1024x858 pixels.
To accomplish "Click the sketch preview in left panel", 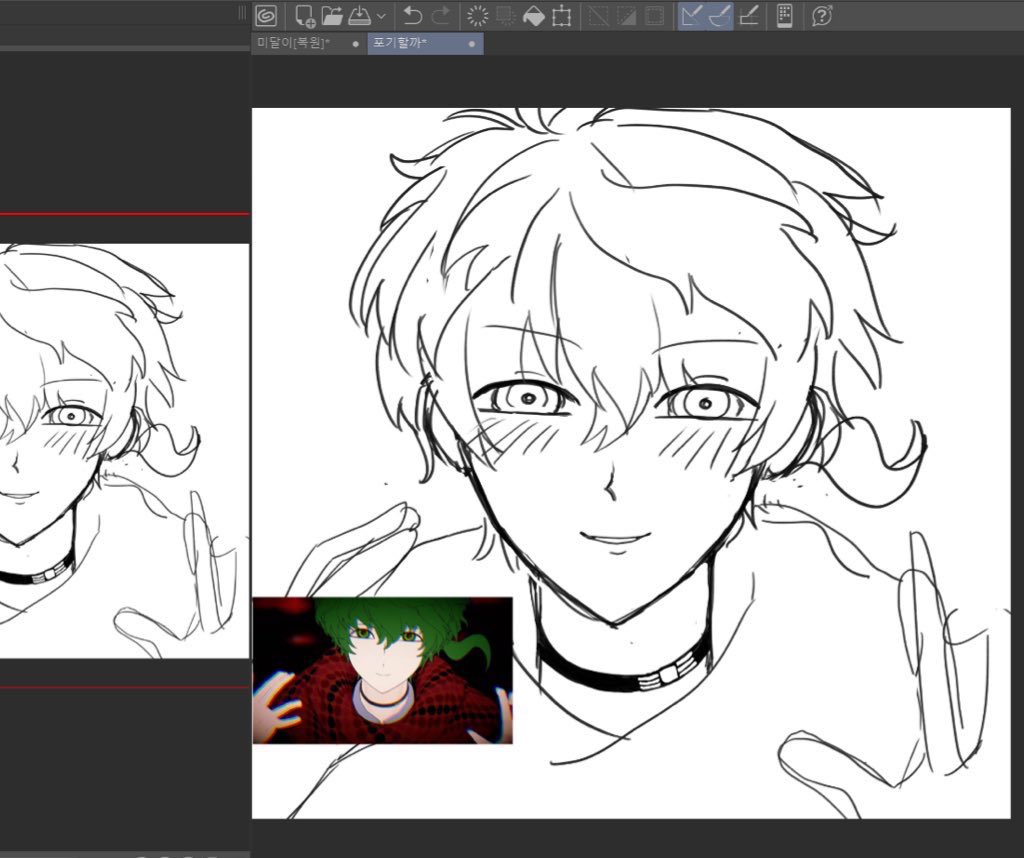I will (124, 451).
